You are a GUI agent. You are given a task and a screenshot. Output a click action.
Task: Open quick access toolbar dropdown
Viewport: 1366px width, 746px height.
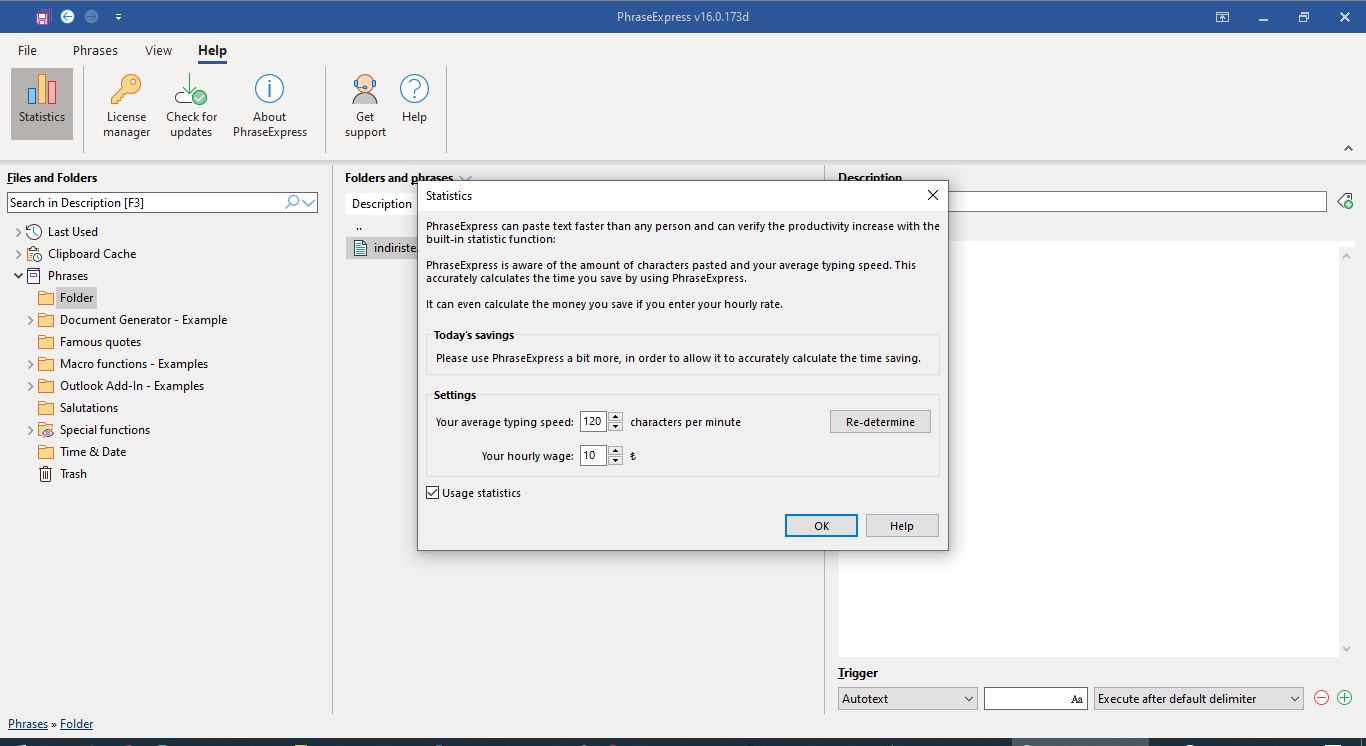pyautogui.click(x=119, y=17)
